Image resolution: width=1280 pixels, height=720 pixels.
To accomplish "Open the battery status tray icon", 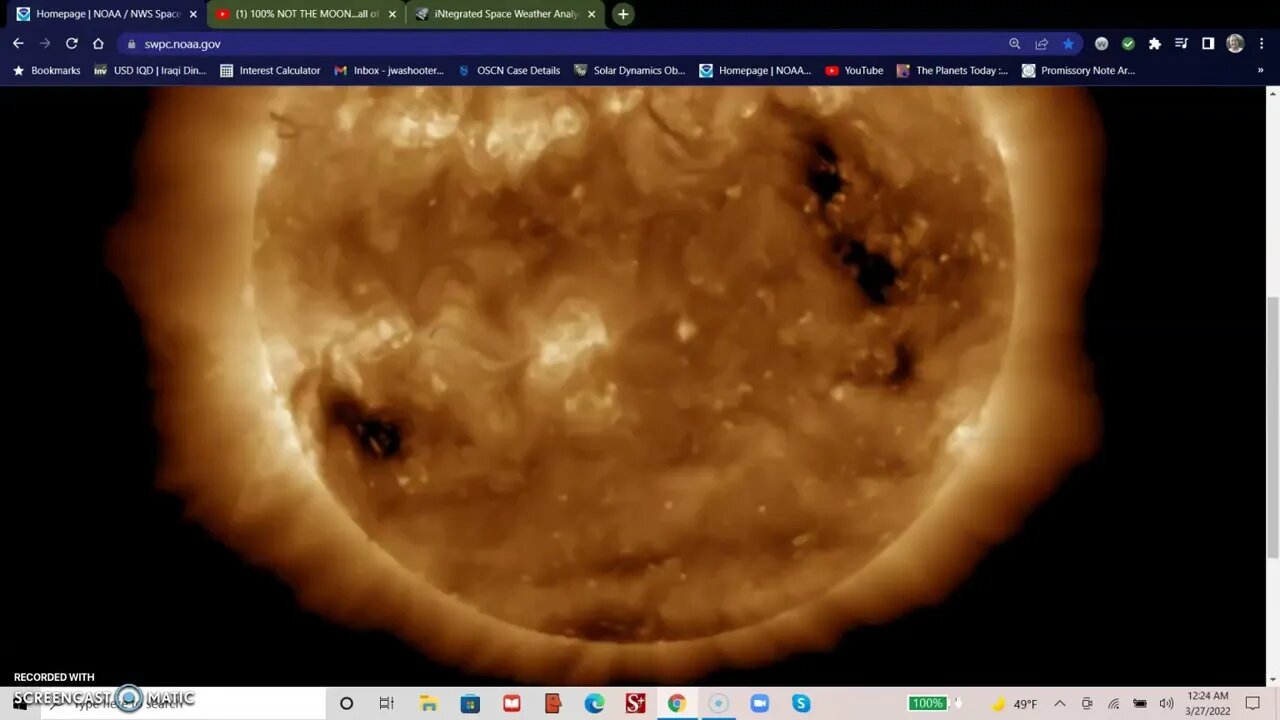I will point(1140,704).
